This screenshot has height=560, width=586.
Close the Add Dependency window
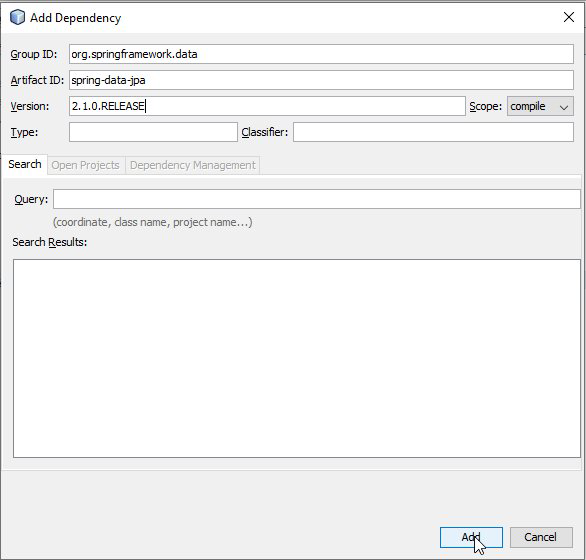coord(569,17)
